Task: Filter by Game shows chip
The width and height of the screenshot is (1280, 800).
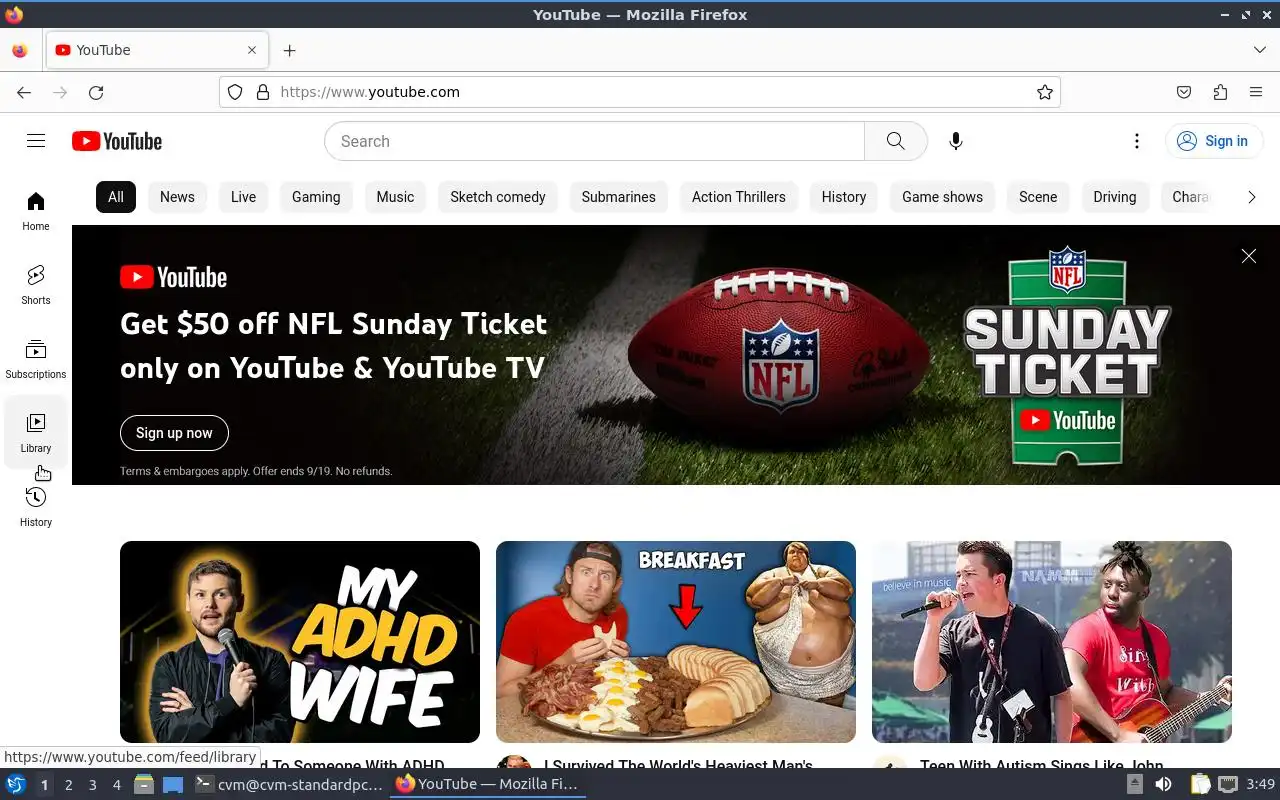Action: (x=942, y=197)
